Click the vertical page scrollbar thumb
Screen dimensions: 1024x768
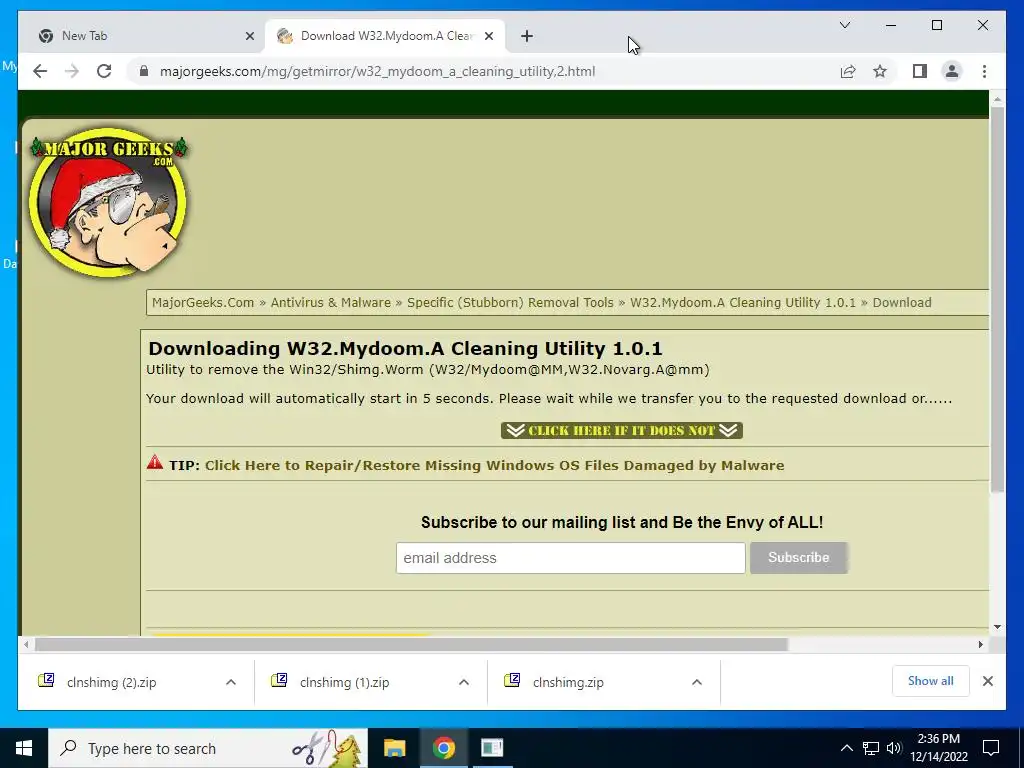pos(997,299)
